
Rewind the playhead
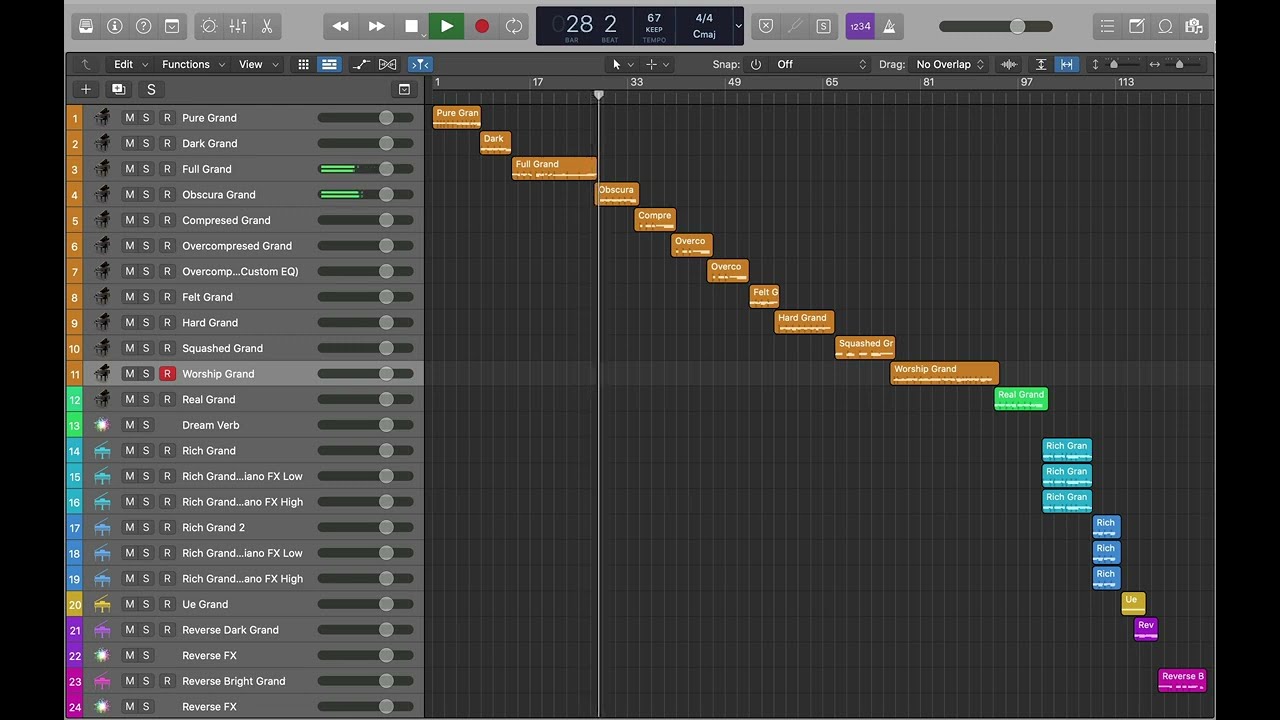[341, 26]
